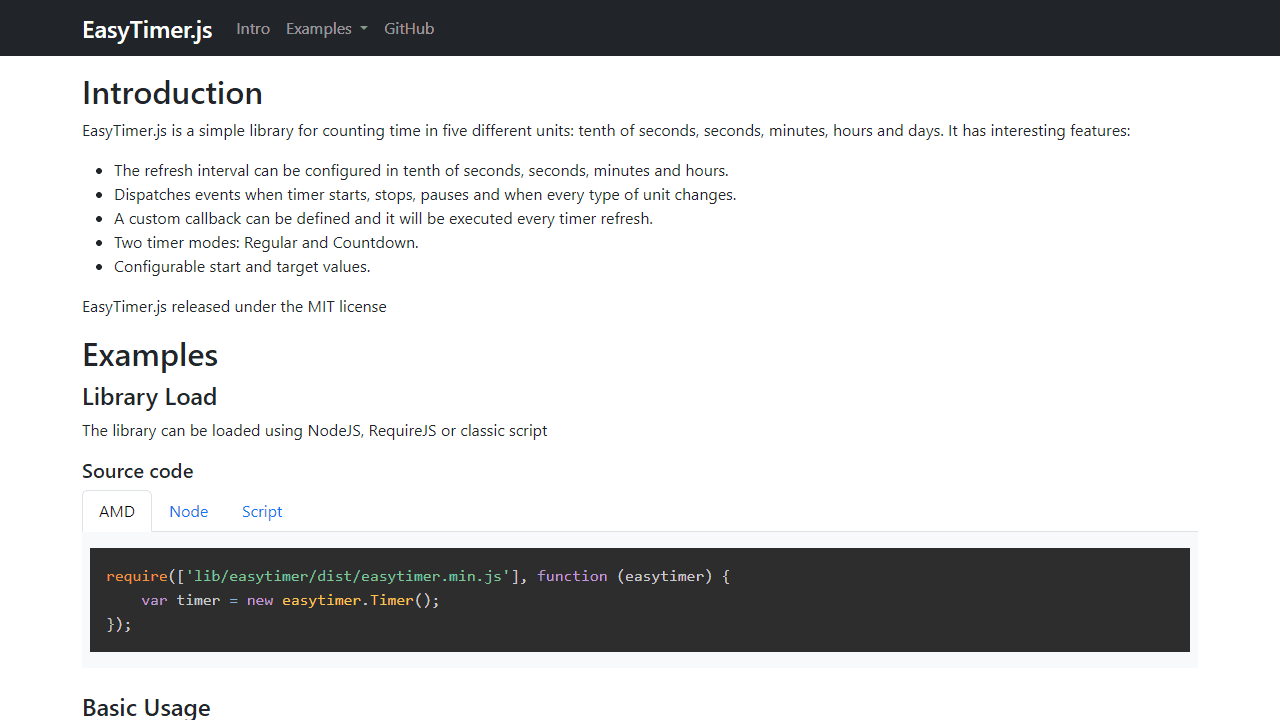Click the Basic Usage heading
1280x720 pixels.
click(x=146, y=708)
